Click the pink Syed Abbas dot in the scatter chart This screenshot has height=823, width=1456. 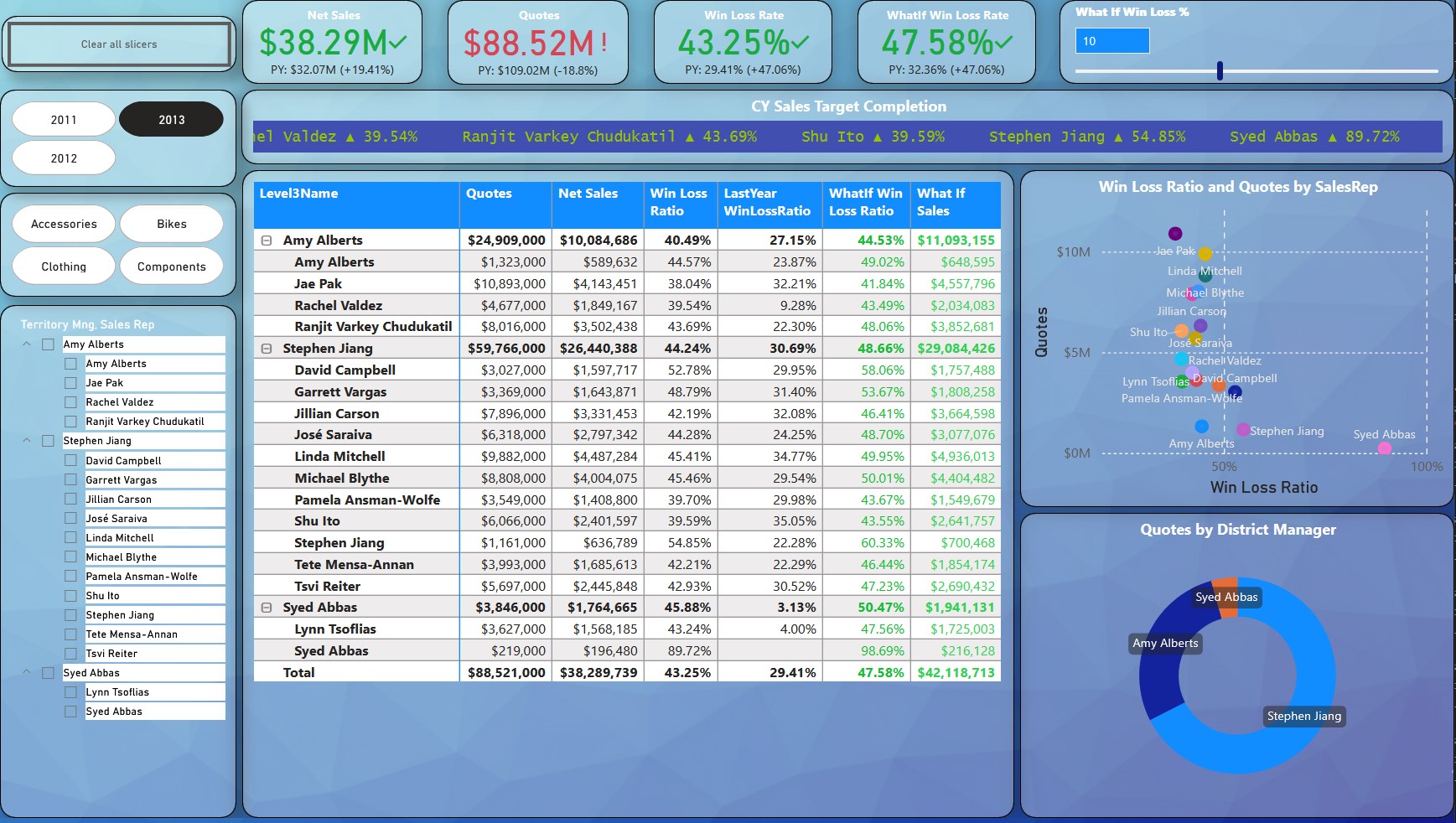click(x=1384, y=448)
